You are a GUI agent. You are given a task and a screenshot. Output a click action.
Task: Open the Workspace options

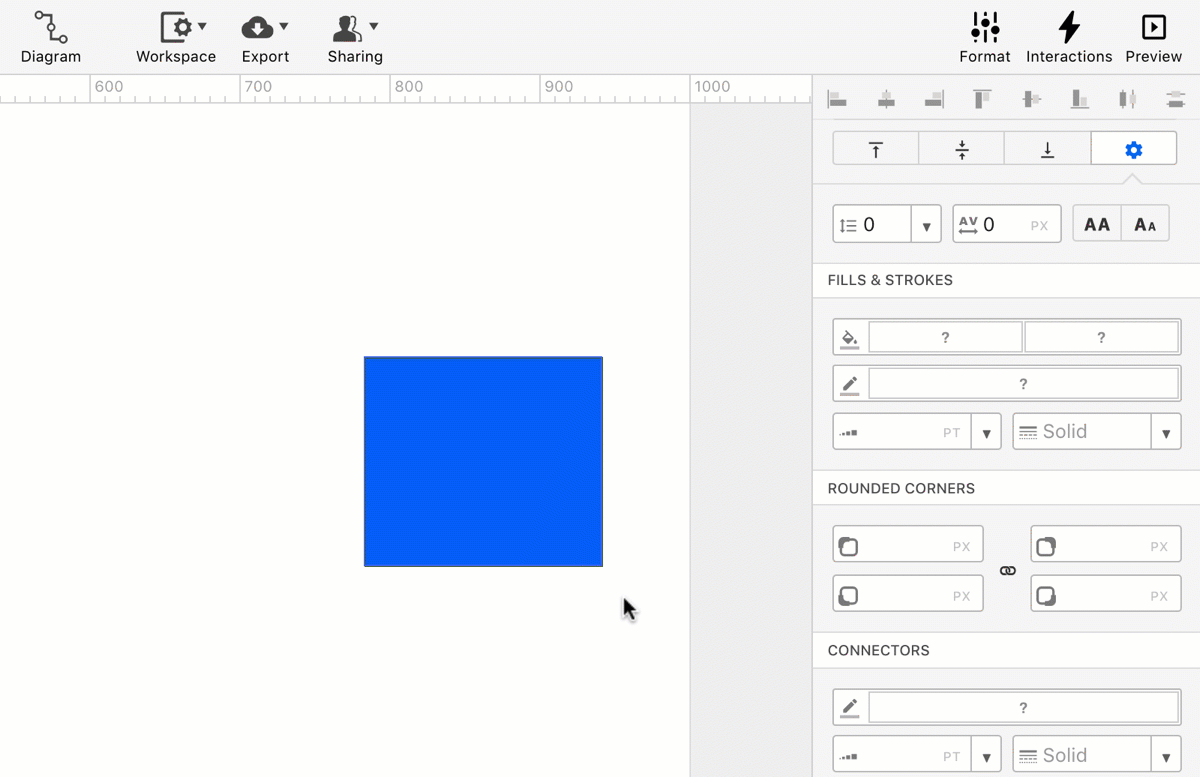(175, 37)
